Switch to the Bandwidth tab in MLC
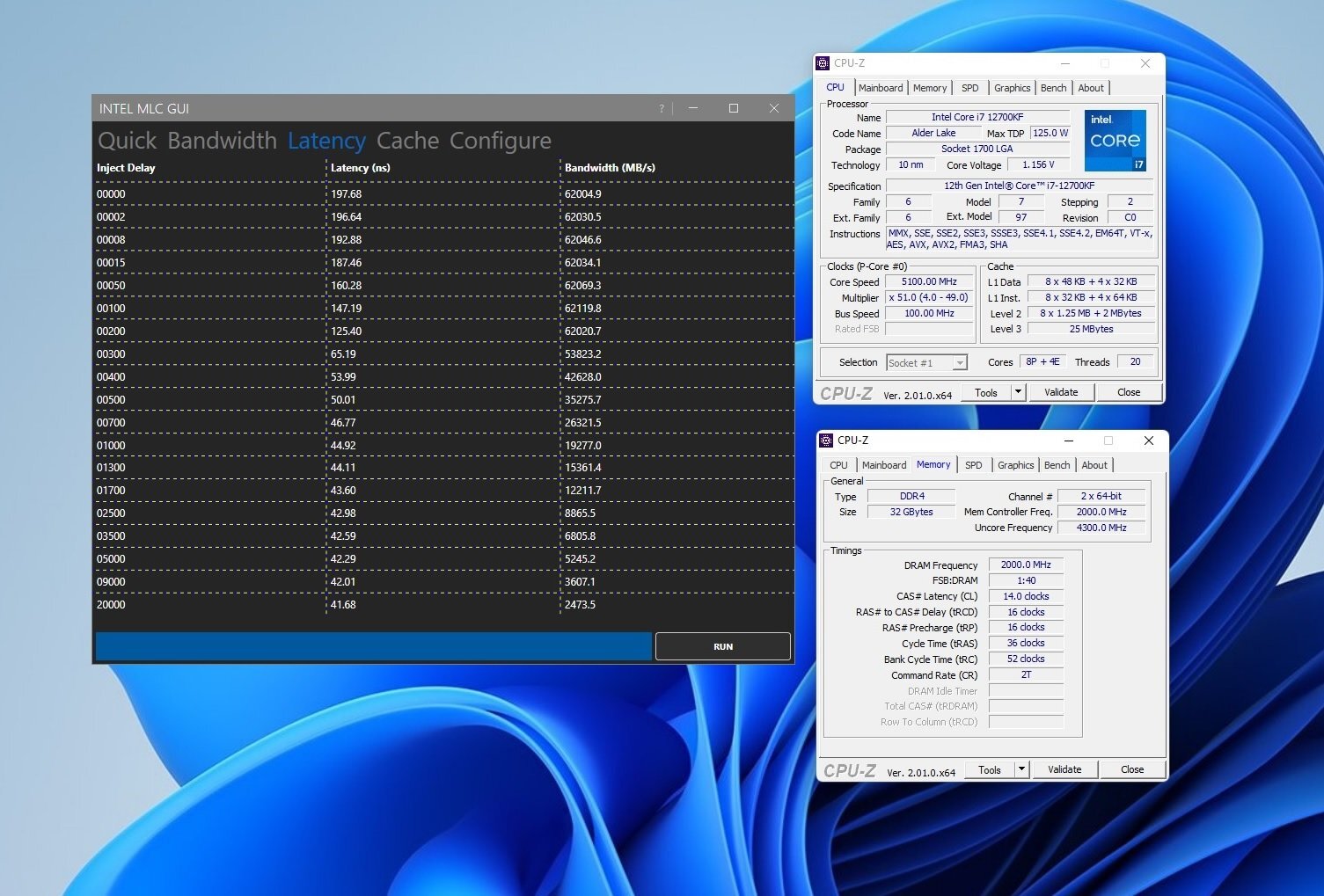Screen dimensions: 1324x896 click(222, 141)
